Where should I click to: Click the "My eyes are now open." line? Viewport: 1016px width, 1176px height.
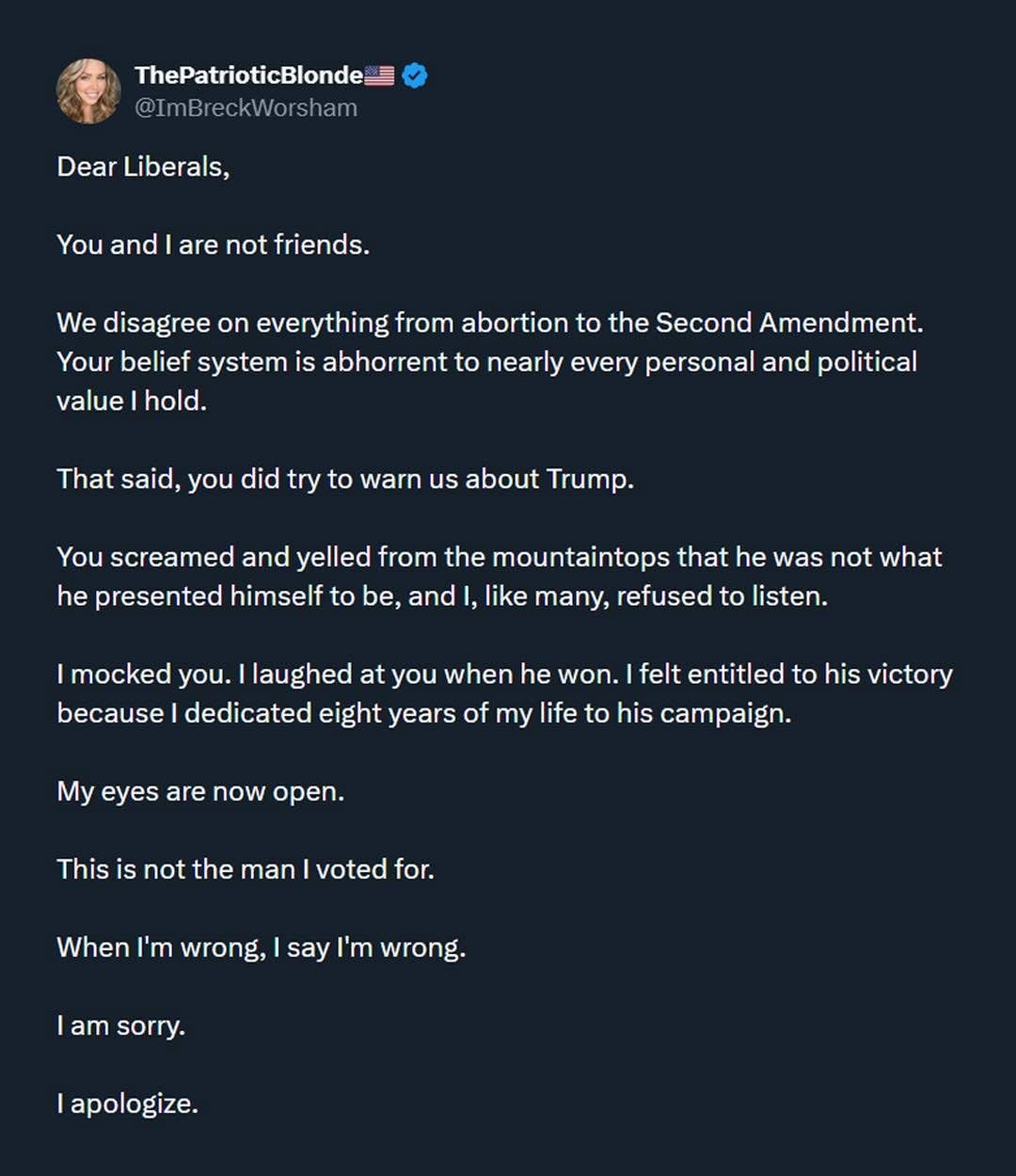200,791
